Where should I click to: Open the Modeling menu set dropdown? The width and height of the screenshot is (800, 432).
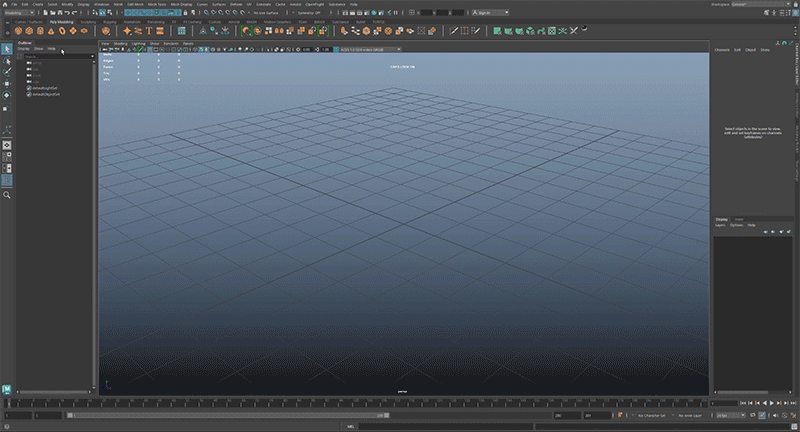(x=20, y=12)
